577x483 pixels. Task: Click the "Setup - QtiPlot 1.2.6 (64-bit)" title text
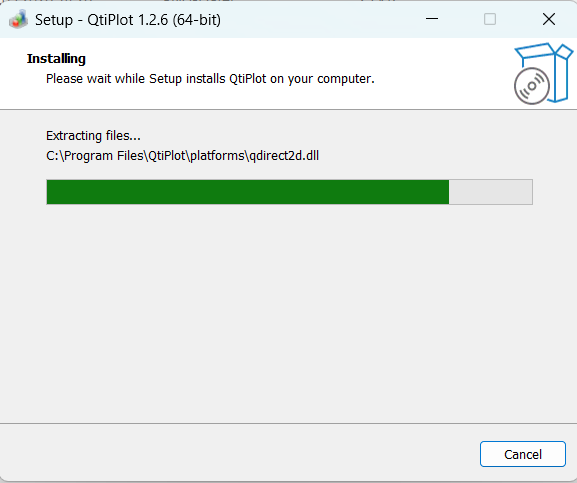128,20
